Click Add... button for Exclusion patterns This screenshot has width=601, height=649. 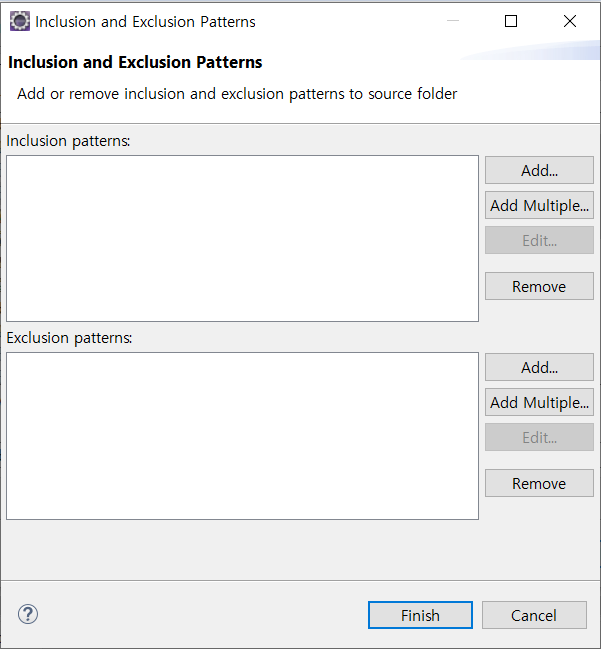click(x=539, y=367)
